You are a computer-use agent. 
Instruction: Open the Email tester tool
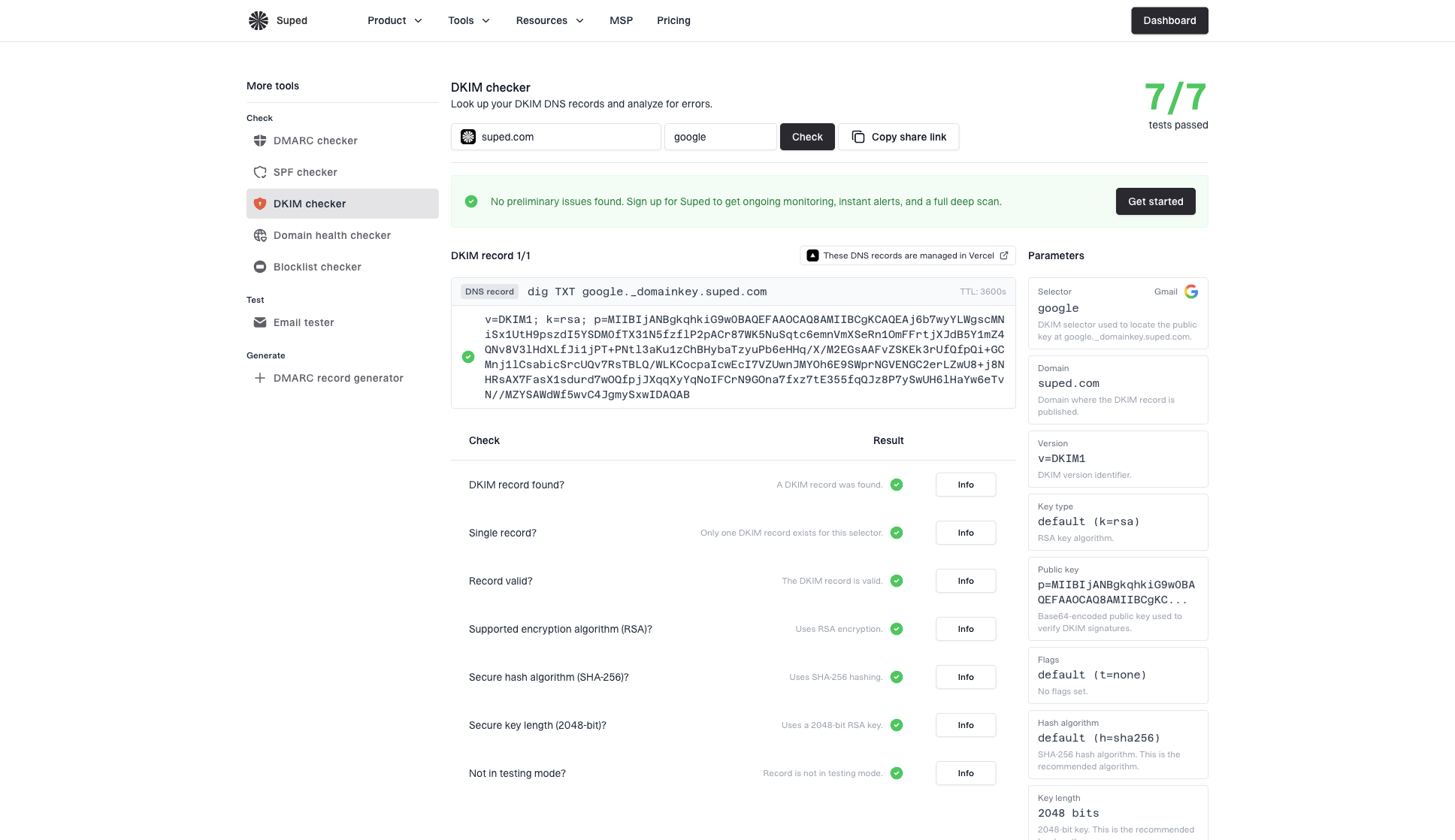click(x=343, y=322)
